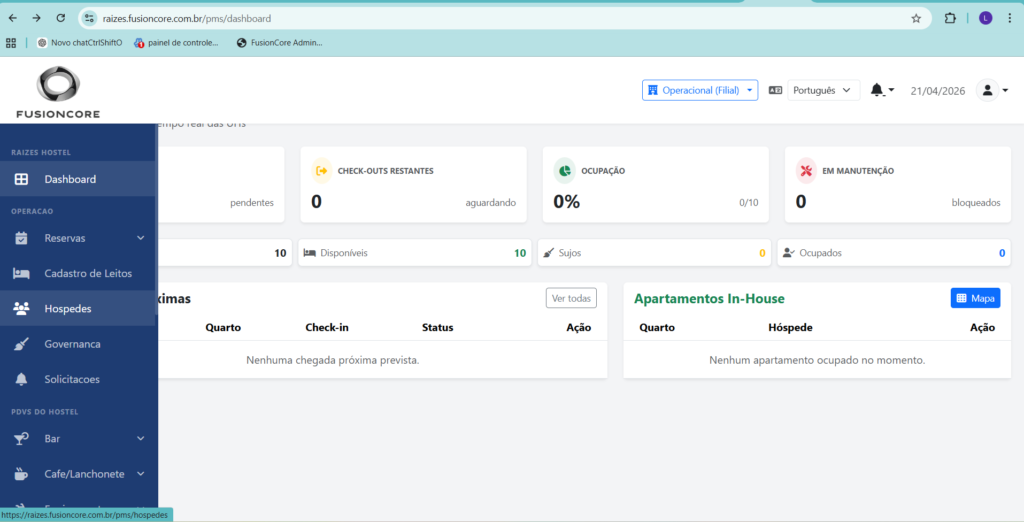Expand the Cafe/Lanchonete chevron

[x=140, y=474]
